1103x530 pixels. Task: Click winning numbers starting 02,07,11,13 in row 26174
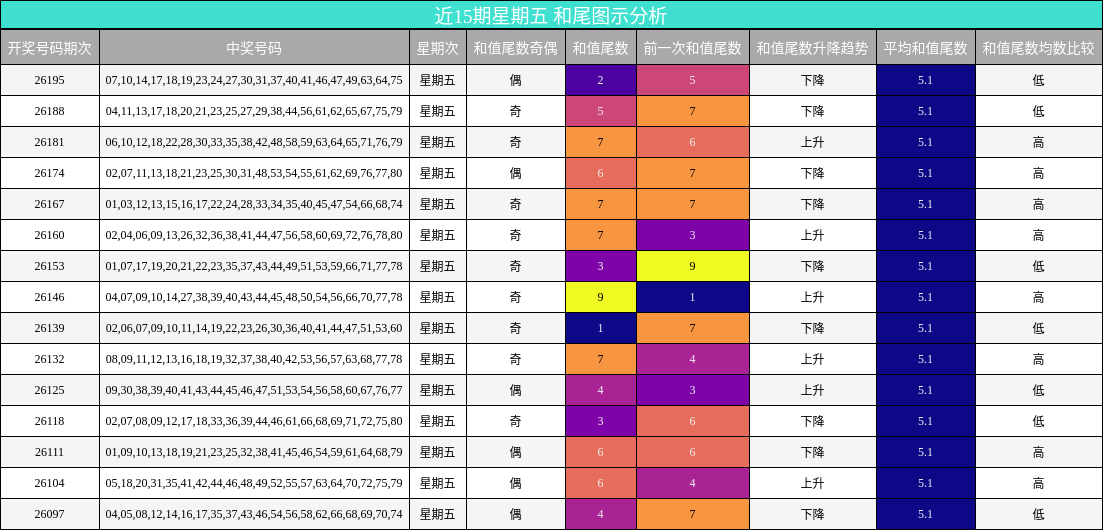click(x=255, y=173)
